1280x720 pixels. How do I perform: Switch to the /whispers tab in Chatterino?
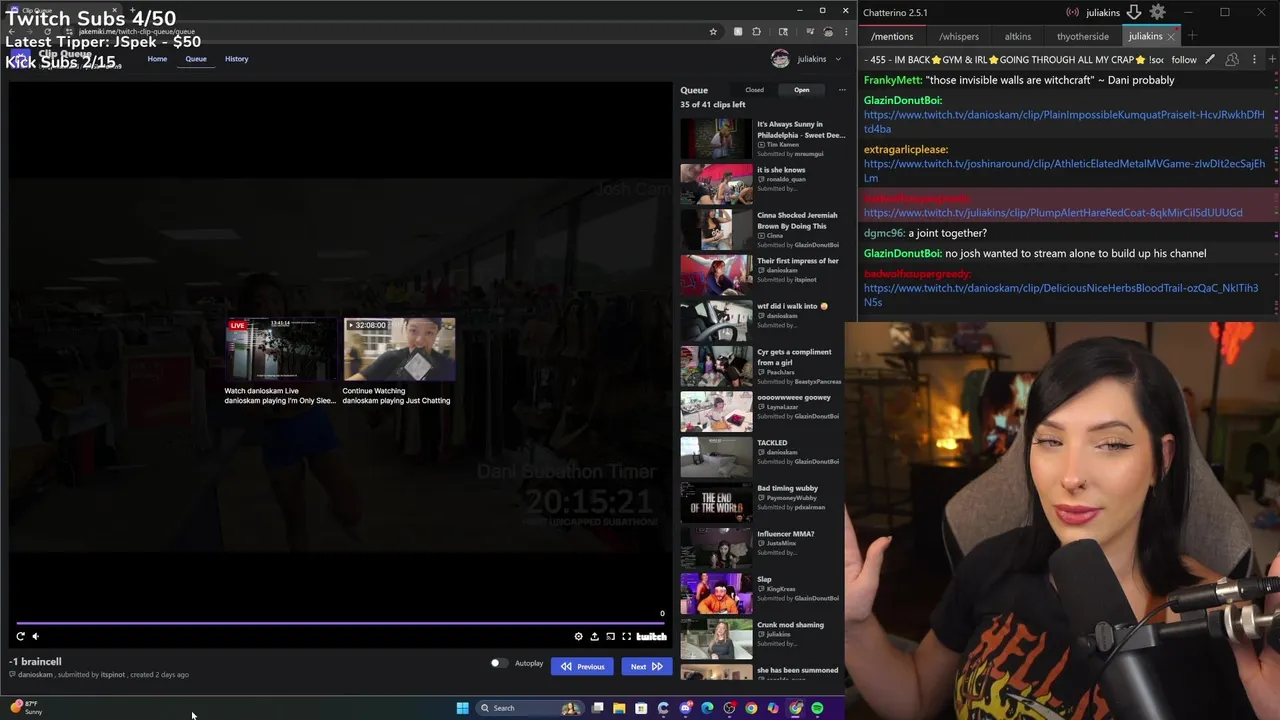(959, 36)
